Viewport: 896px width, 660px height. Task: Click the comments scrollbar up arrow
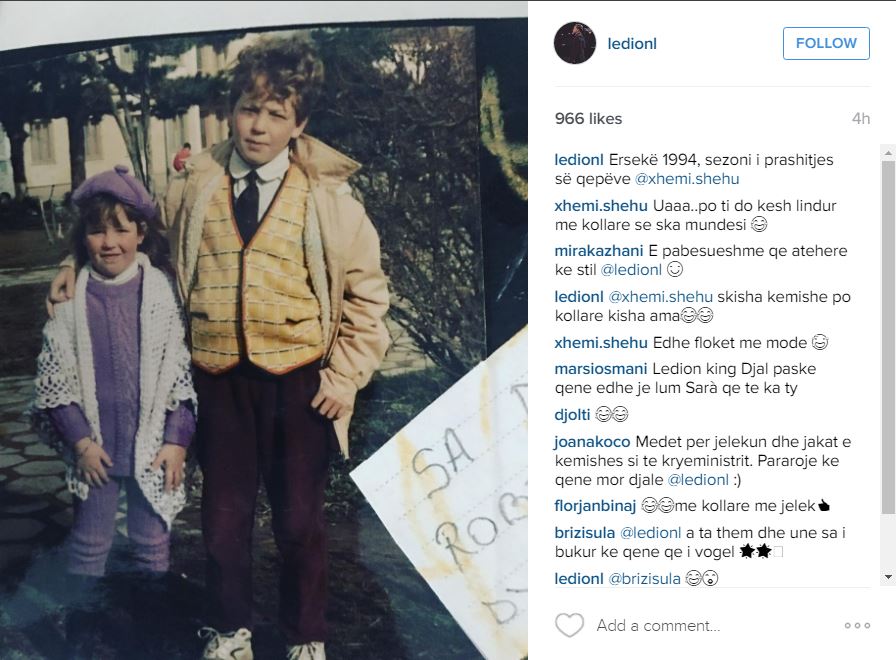click(x=888, y=153)
